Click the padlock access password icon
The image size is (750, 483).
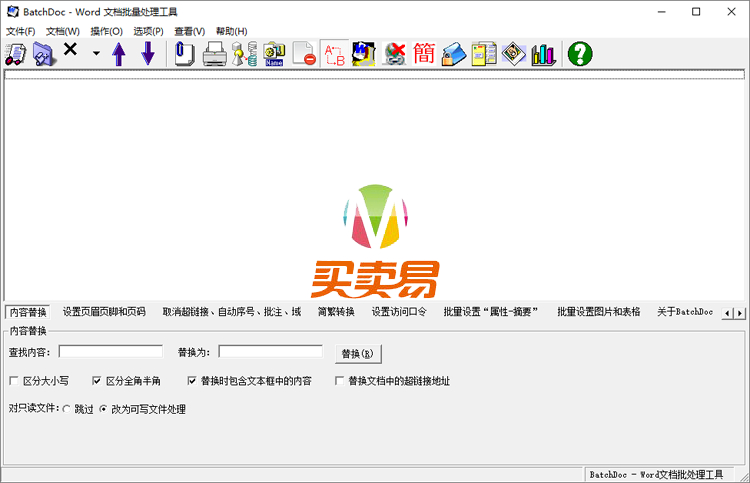pos(454,54)
